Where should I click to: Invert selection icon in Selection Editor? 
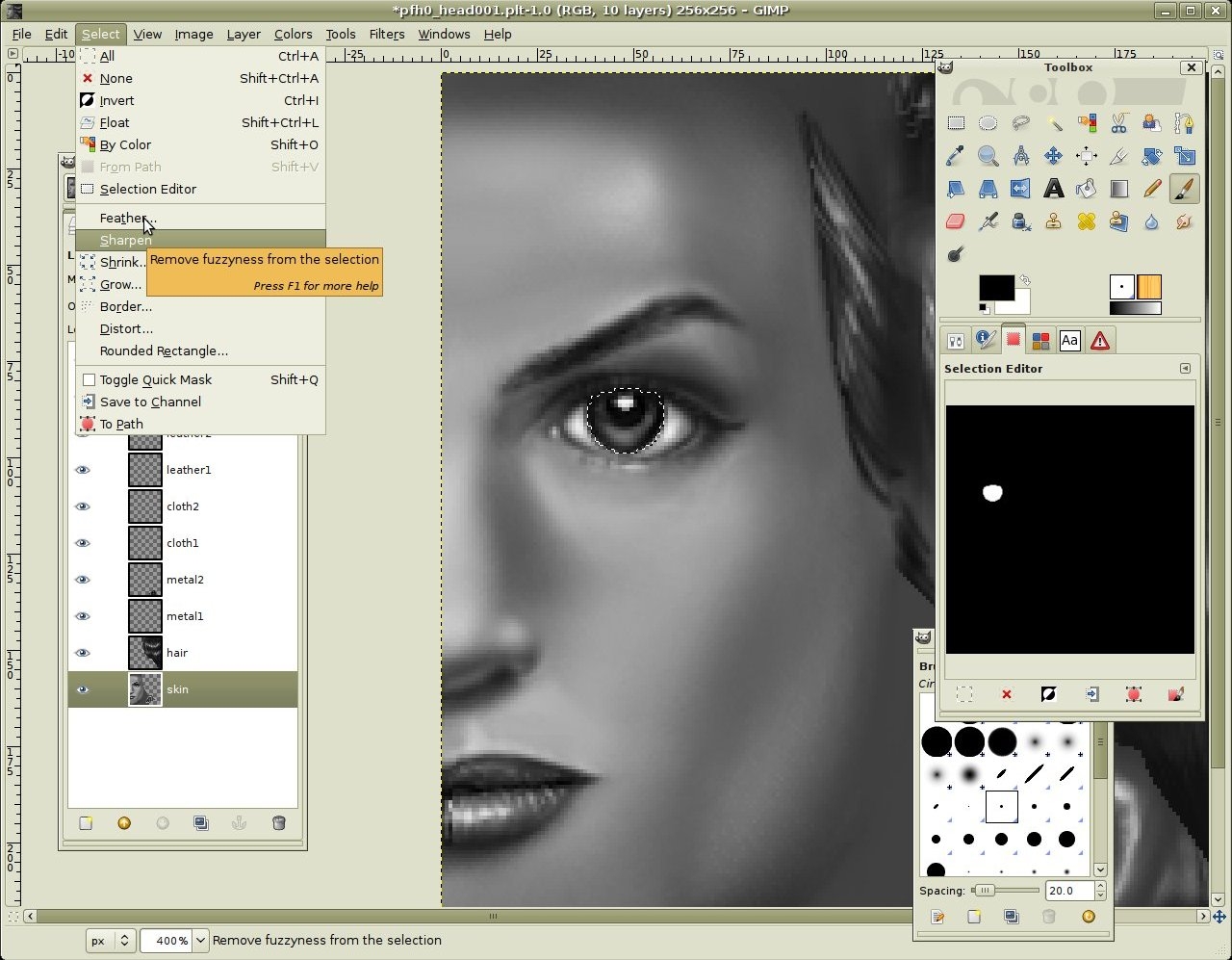1049,694
